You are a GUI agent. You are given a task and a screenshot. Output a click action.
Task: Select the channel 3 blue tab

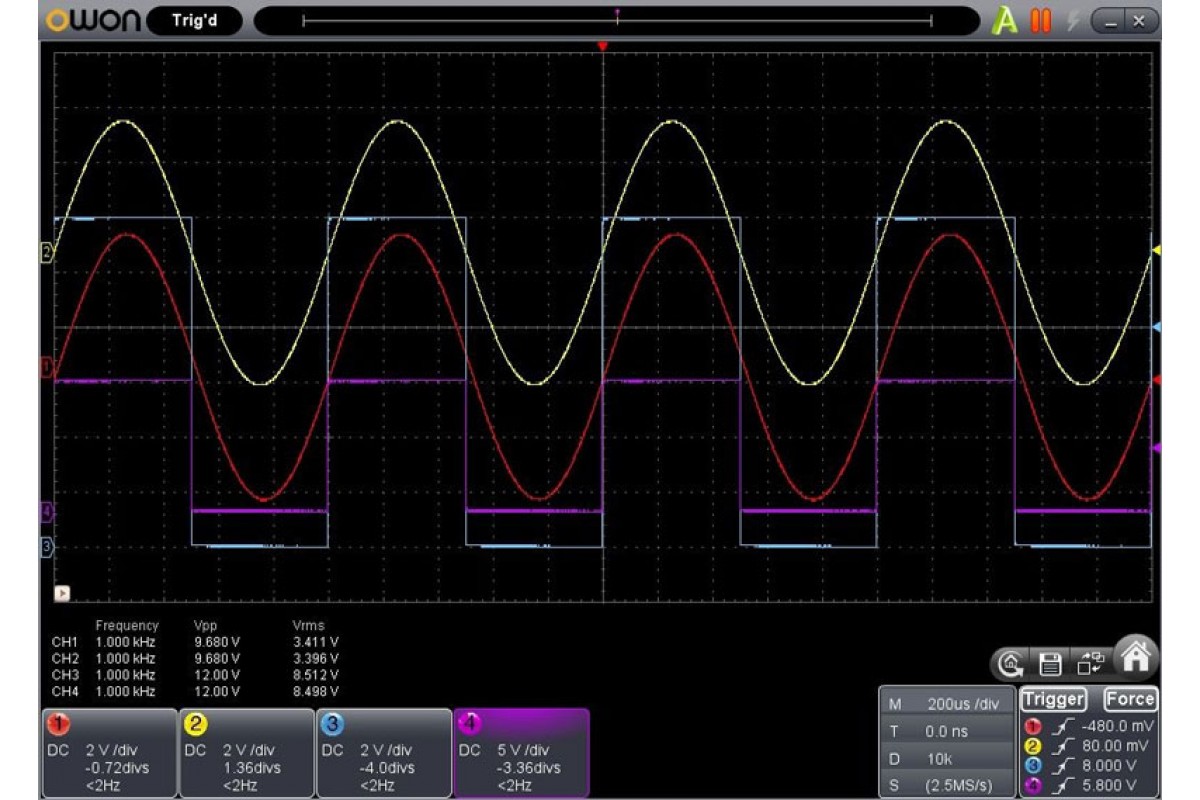coord(383,752)
